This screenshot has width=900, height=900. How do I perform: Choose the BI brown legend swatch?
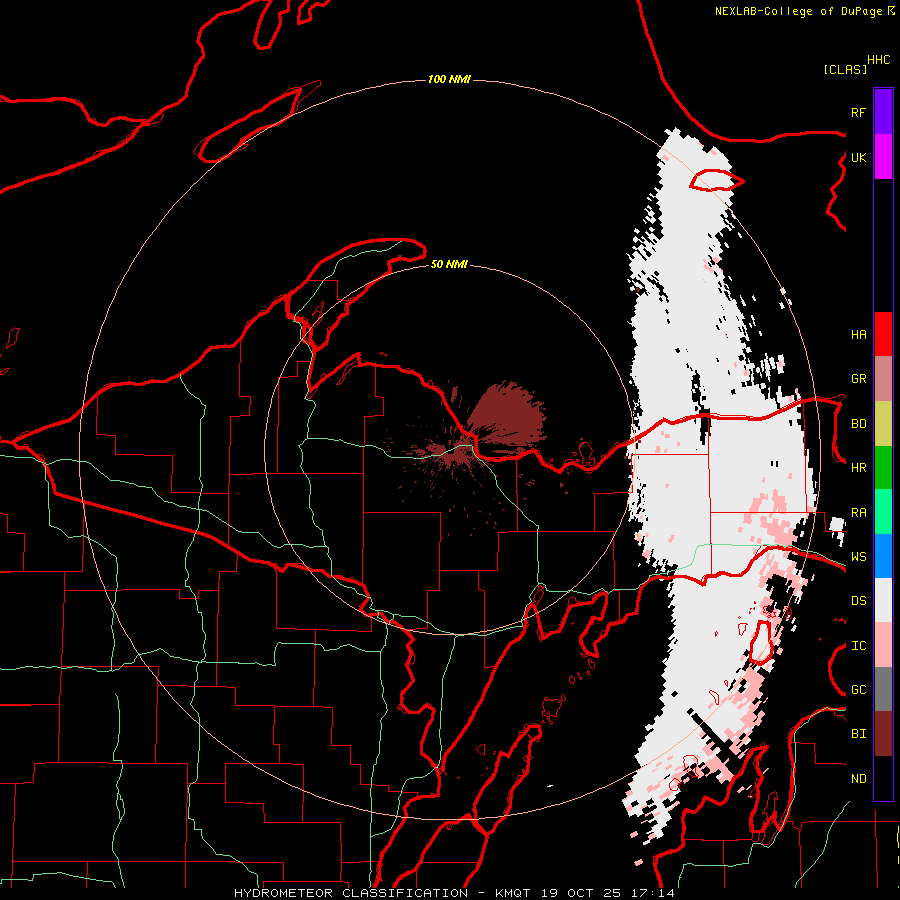883,734
